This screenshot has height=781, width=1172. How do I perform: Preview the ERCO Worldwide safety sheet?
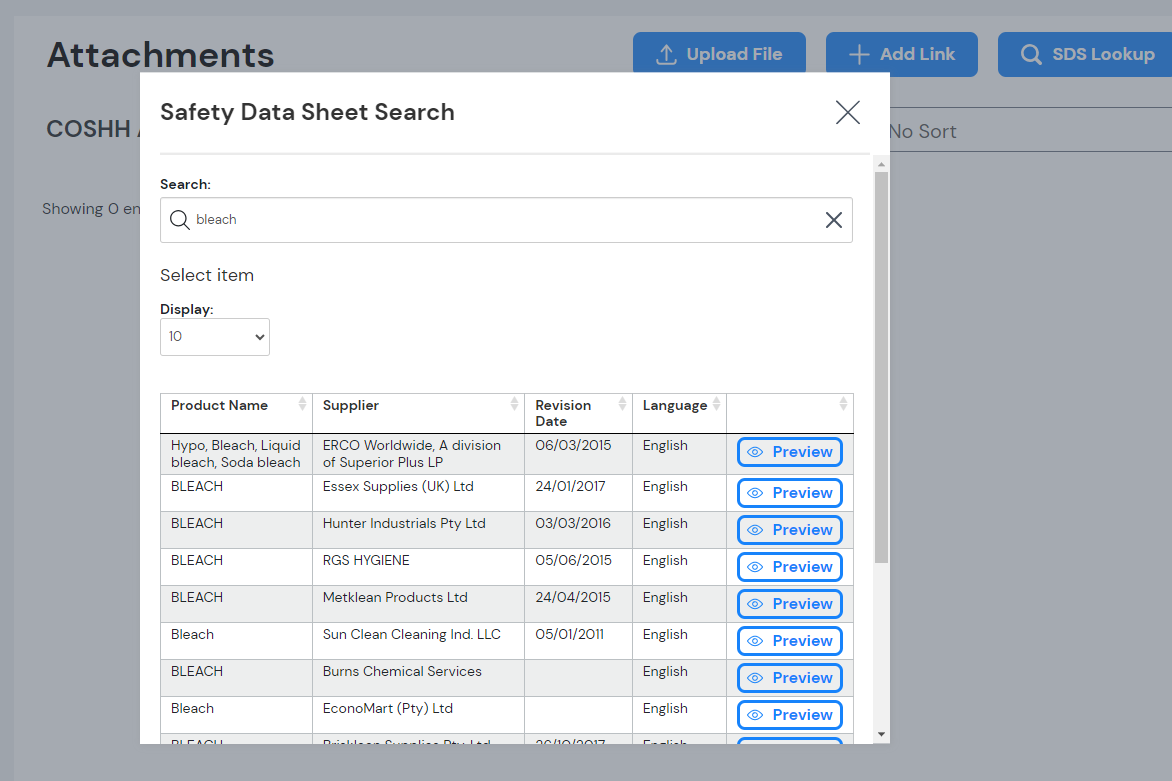790,452
